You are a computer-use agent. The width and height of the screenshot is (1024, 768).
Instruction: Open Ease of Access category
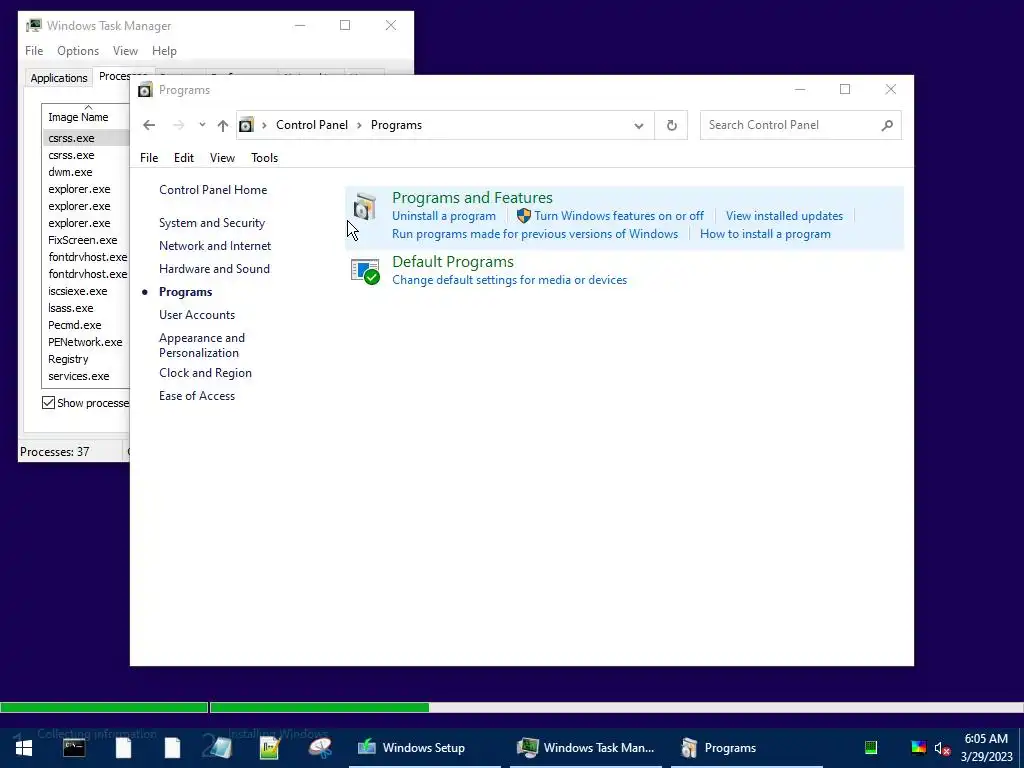click(x=197, y=395)
